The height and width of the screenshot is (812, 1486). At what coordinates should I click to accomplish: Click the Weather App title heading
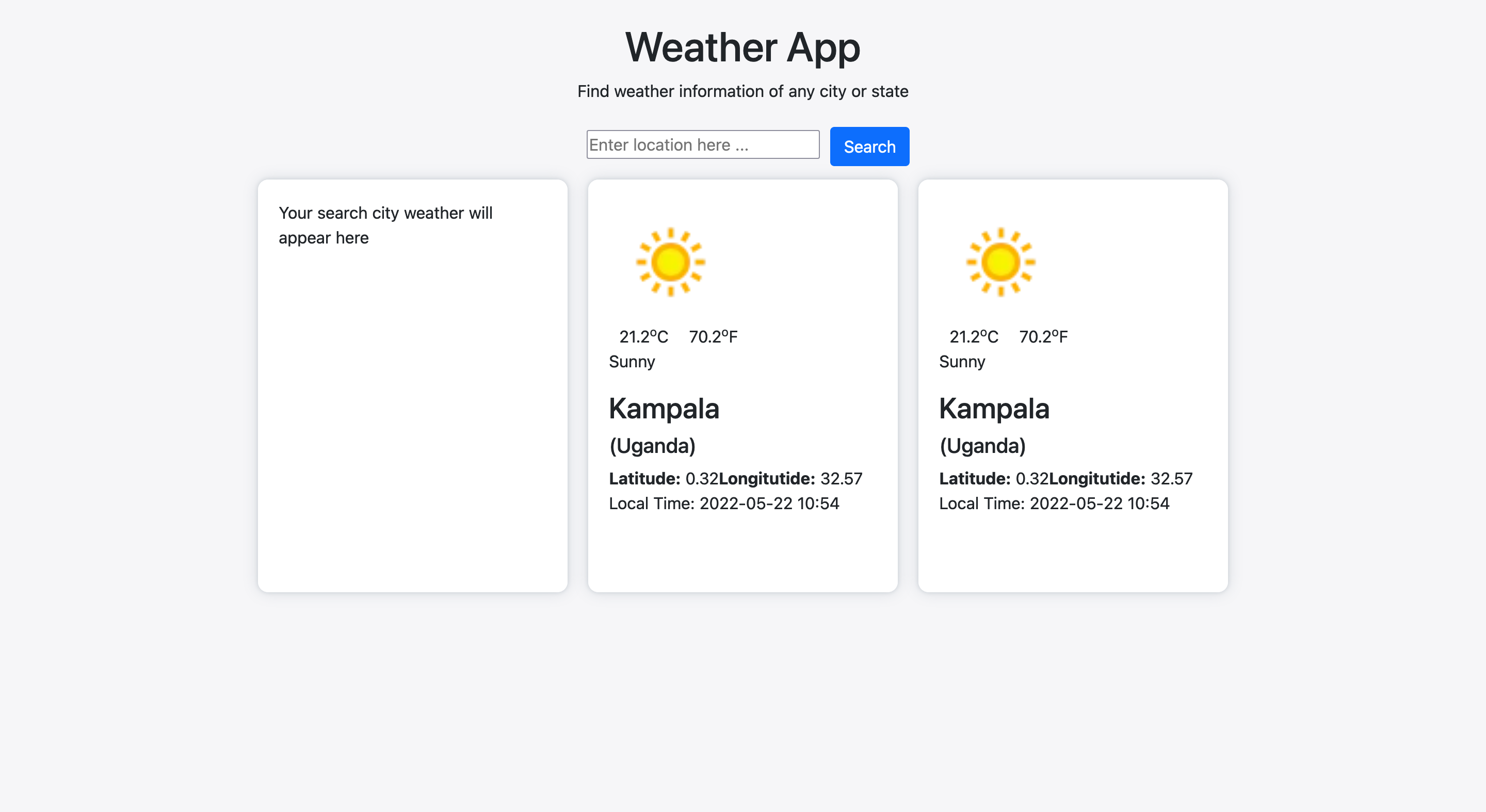point(742,48)
